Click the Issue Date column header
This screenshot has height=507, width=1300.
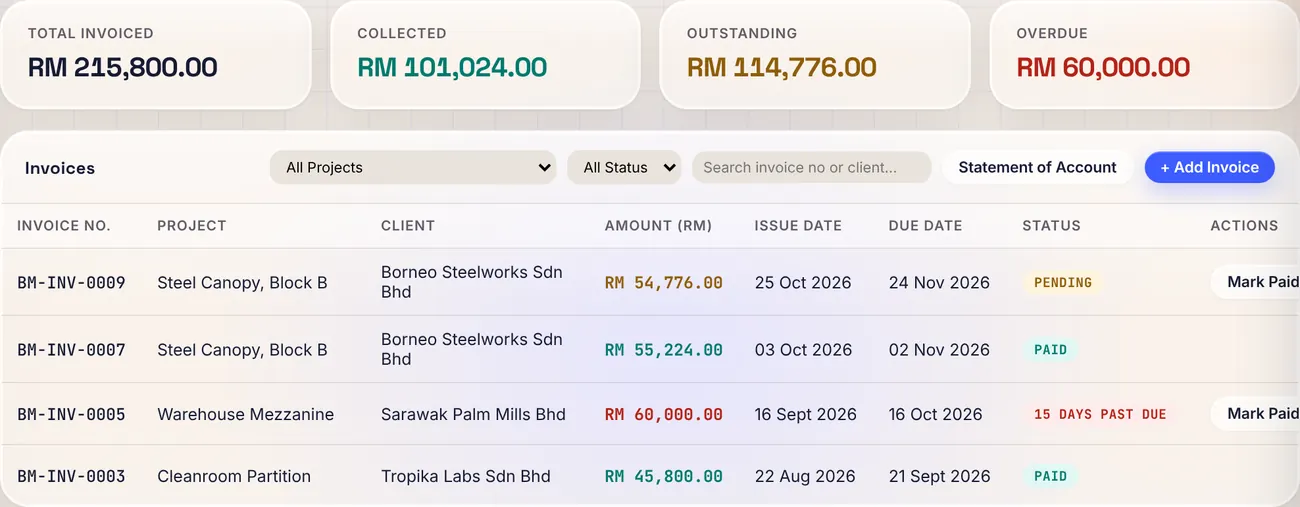pos(798,226)
